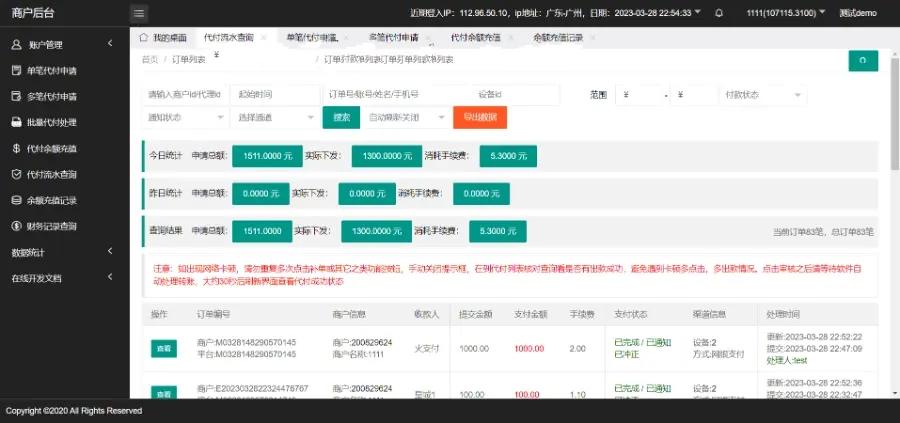Open the 通知状态 dropdown
The image size is (900, 423).
[x=184, y=117]
